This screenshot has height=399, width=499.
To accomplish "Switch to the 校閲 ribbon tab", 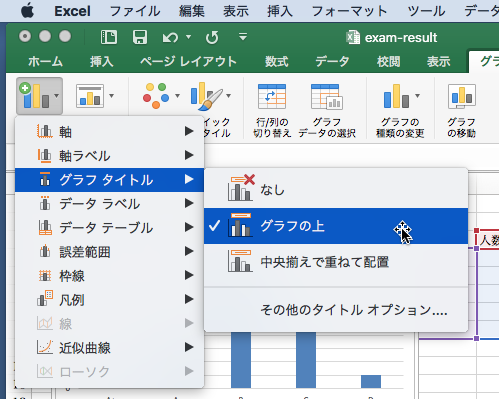I will click(388, 62).
